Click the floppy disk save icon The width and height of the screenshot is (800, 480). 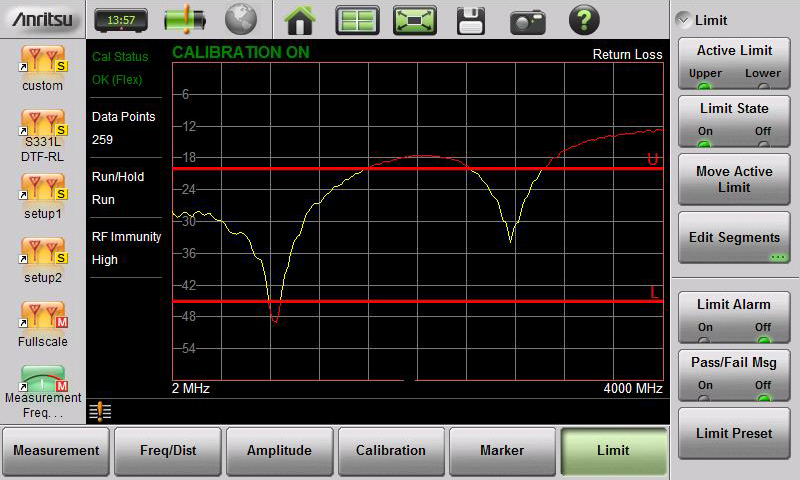tap(471, 19)
